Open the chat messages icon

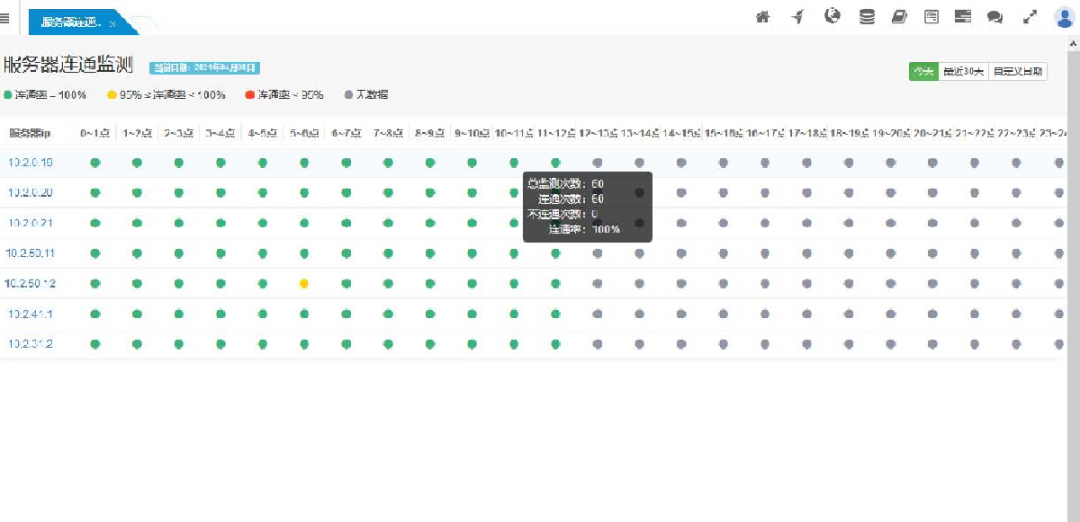coord(994,17)
